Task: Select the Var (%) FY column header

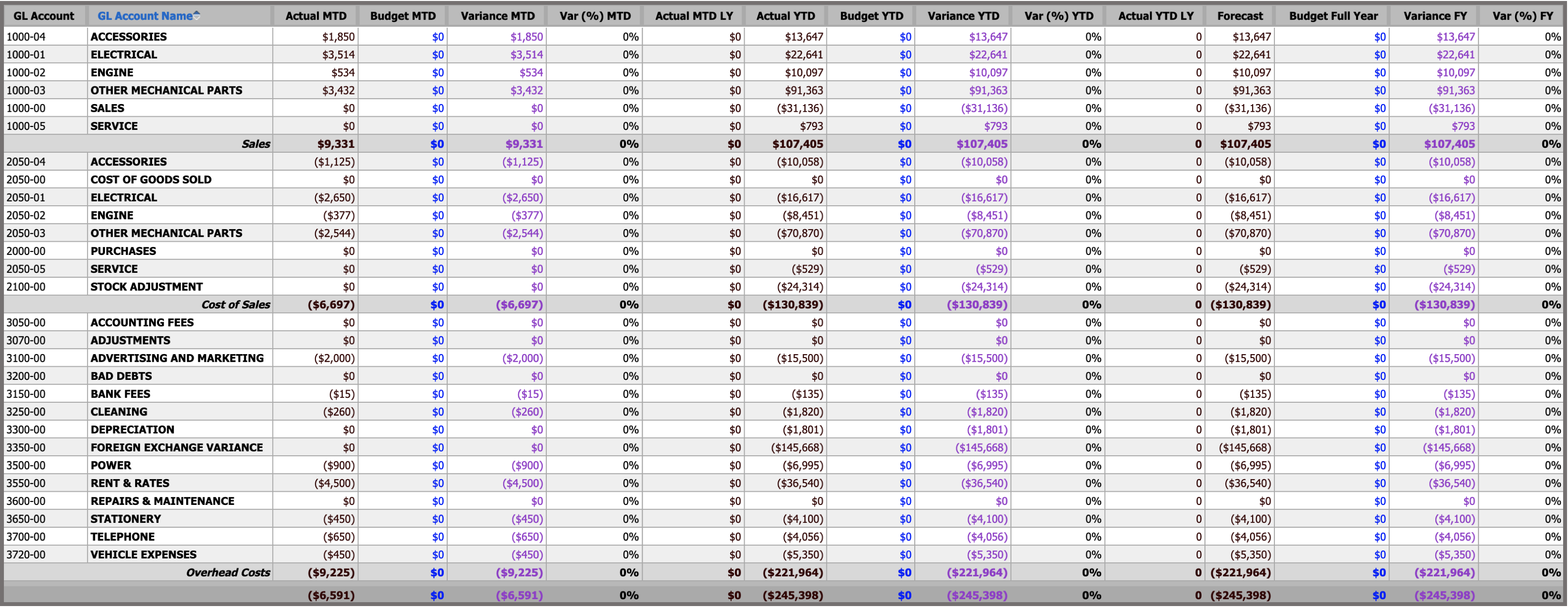Action: [1522, 16]
